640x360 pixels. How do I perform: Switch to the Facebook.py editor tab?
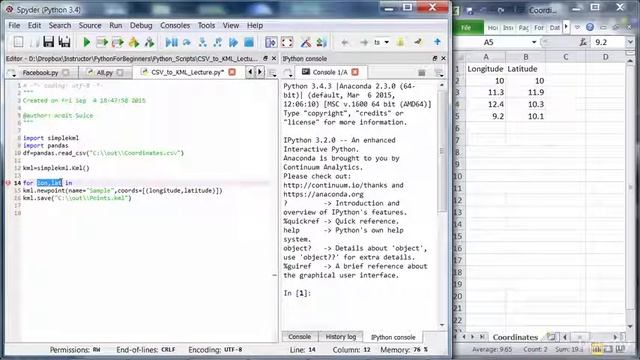(40, 73)
